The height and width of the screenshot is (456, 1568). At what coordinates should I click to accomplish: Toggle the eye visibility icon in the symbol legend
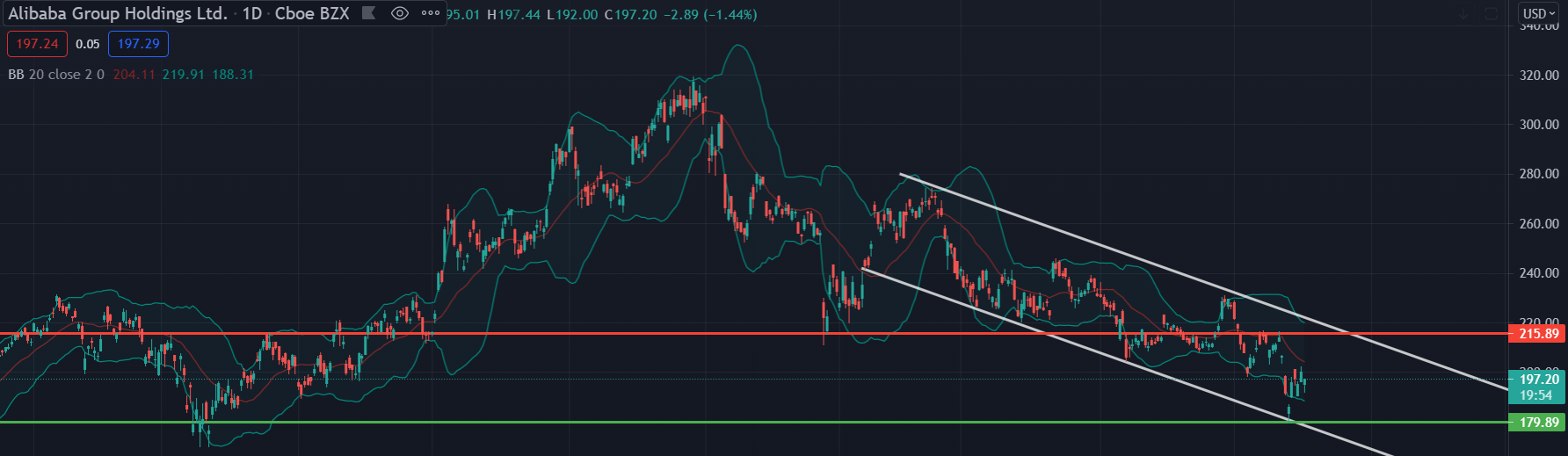400,13
